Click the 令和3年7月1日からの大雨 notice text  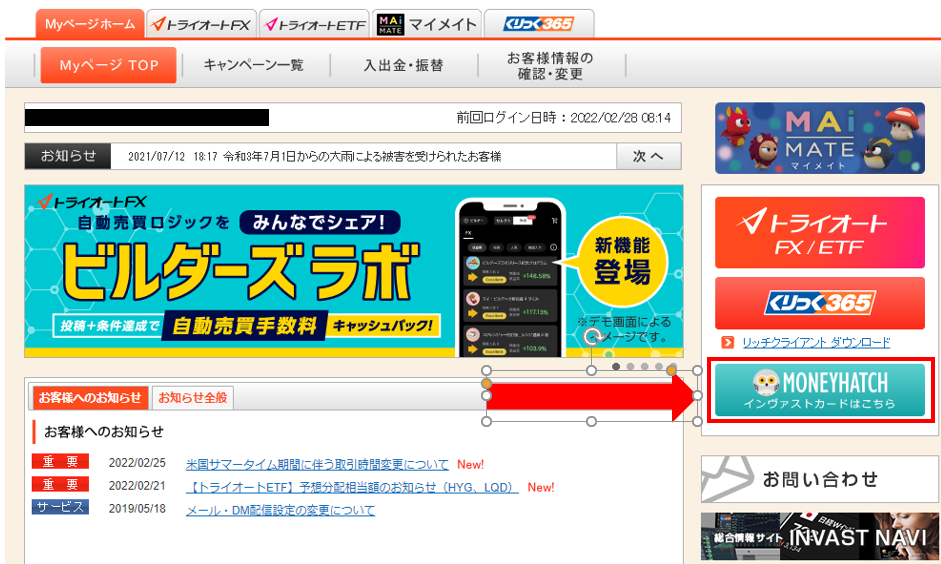(x=362, y=157)
